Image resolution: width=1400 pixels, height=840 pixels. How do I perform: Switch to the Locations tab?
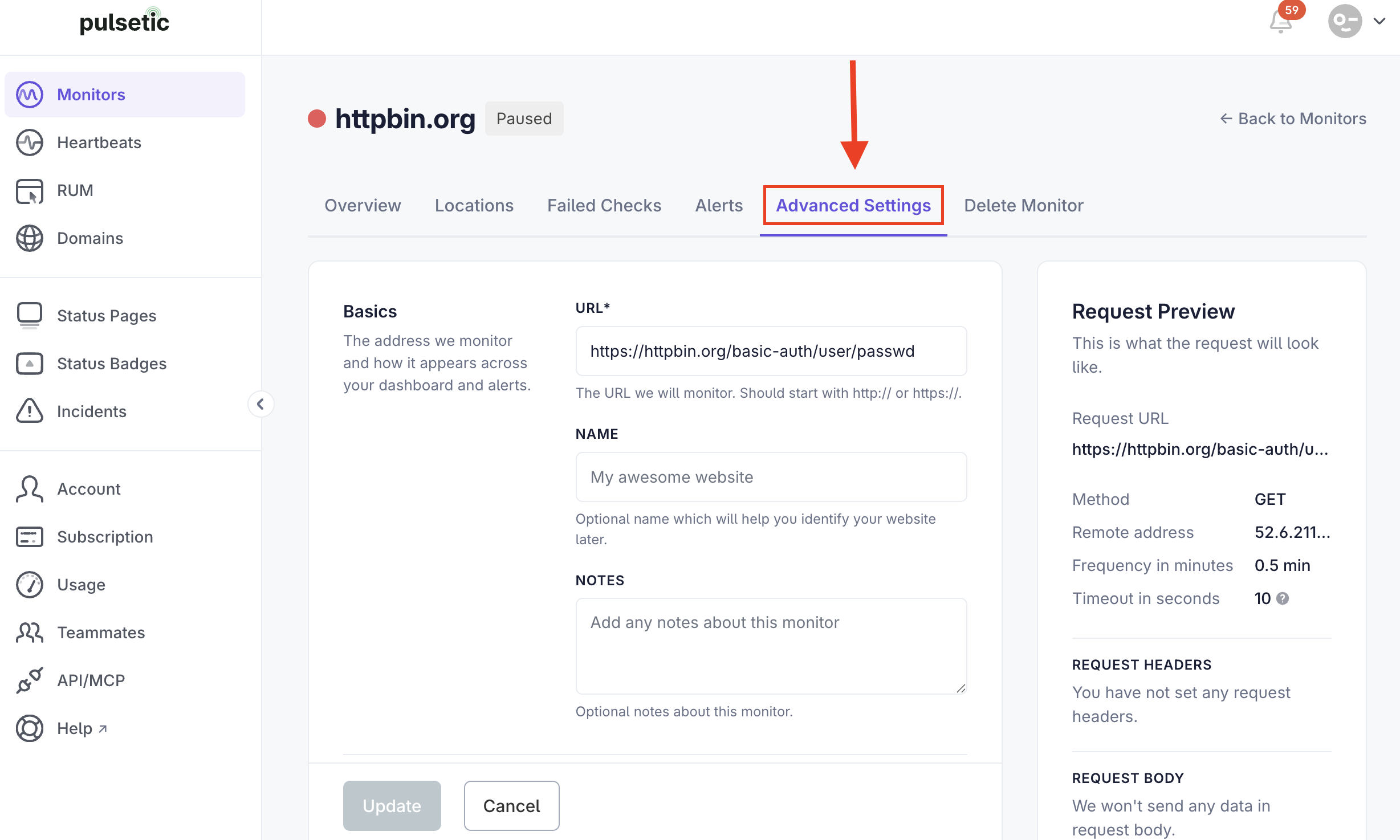(474, 205)
